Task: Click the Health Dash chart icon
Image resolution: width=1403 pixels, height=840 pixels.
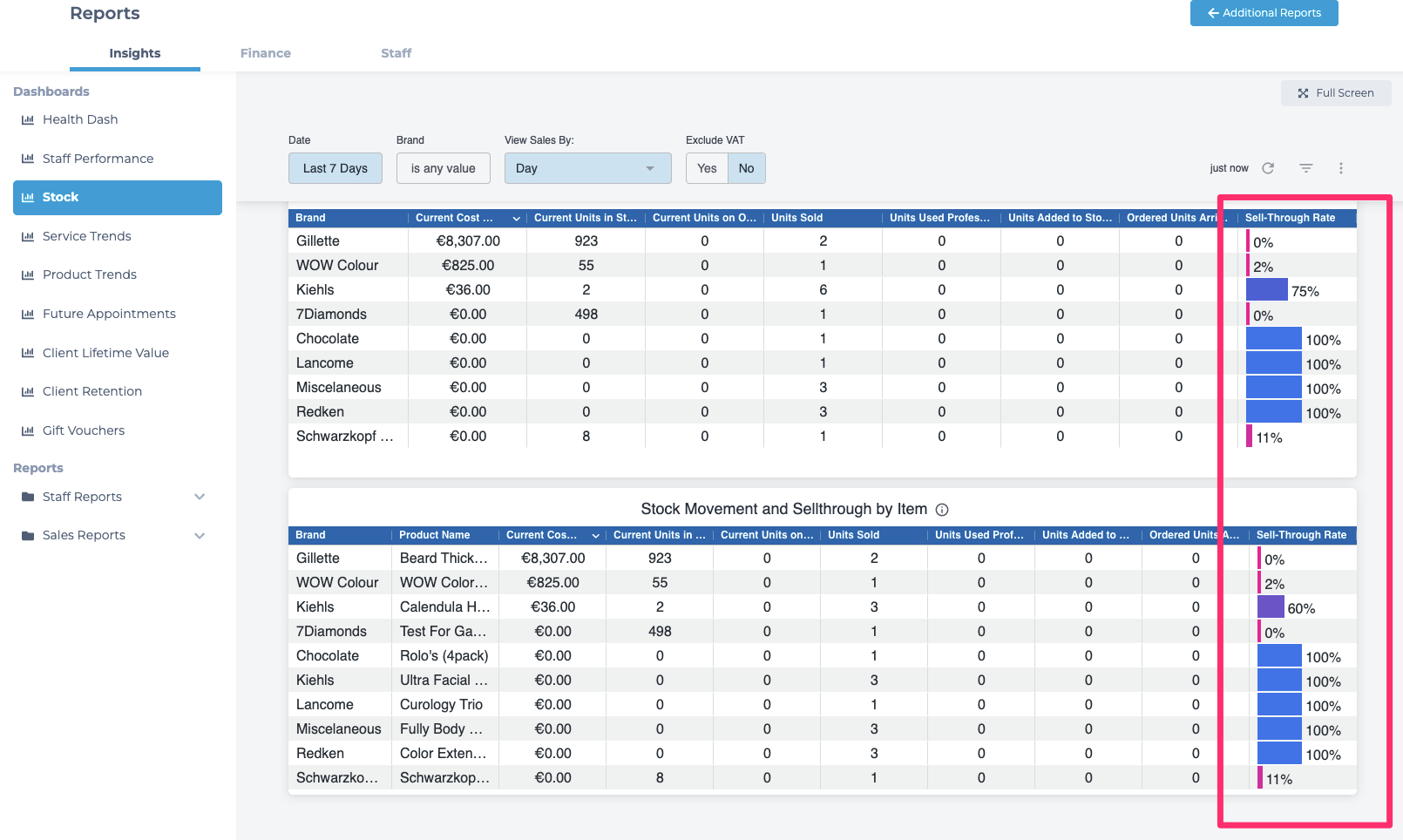Action: coord(28,119)
